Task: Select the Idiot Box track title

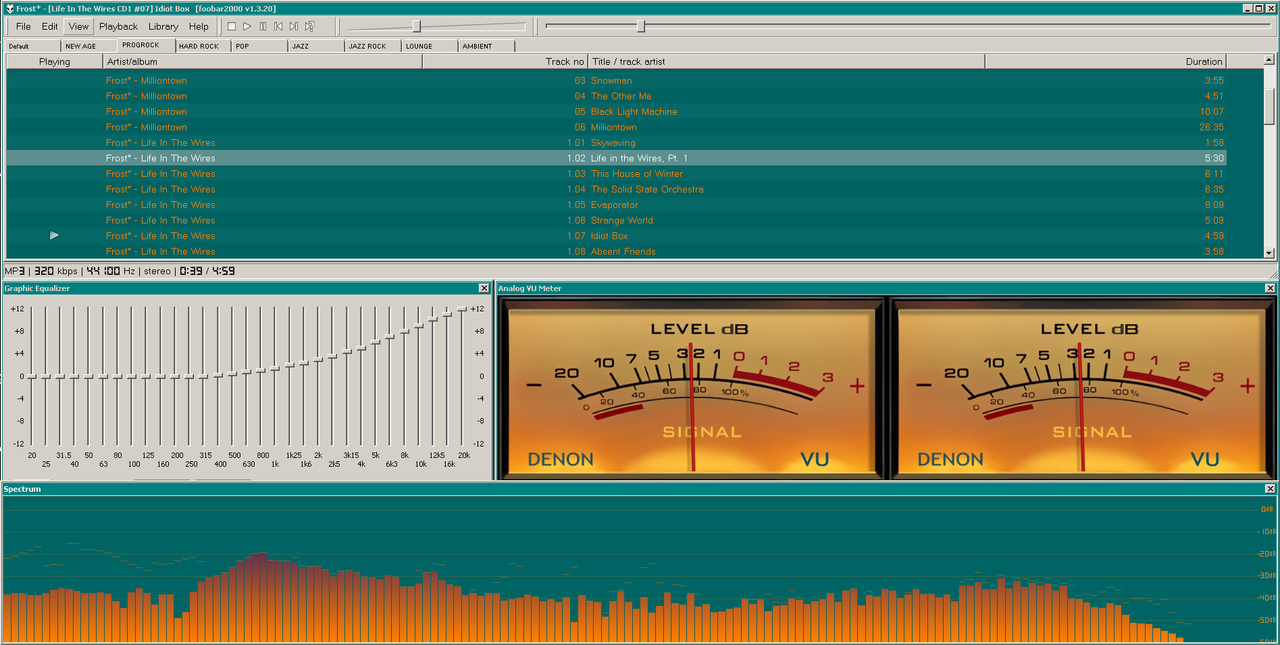Action: tap(609, 236)
